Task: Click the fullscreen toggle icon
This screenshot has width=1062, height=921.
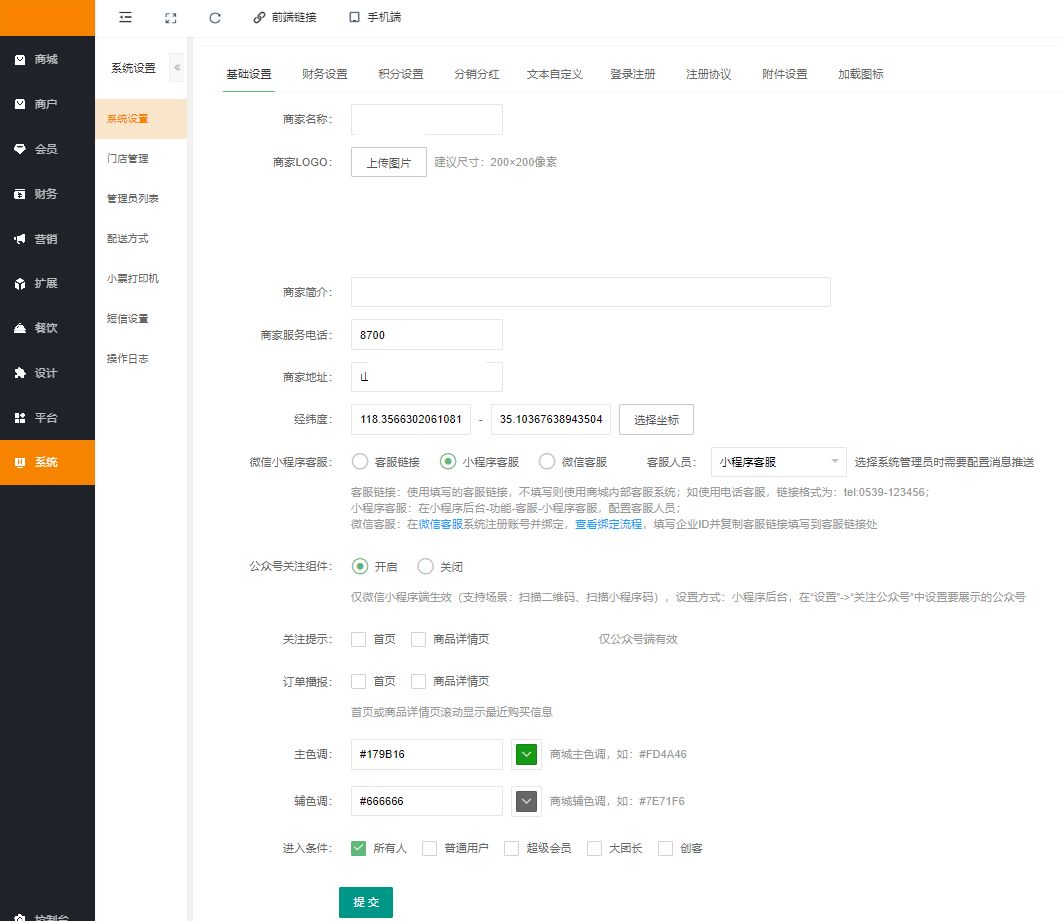Action: click(170, 17)
